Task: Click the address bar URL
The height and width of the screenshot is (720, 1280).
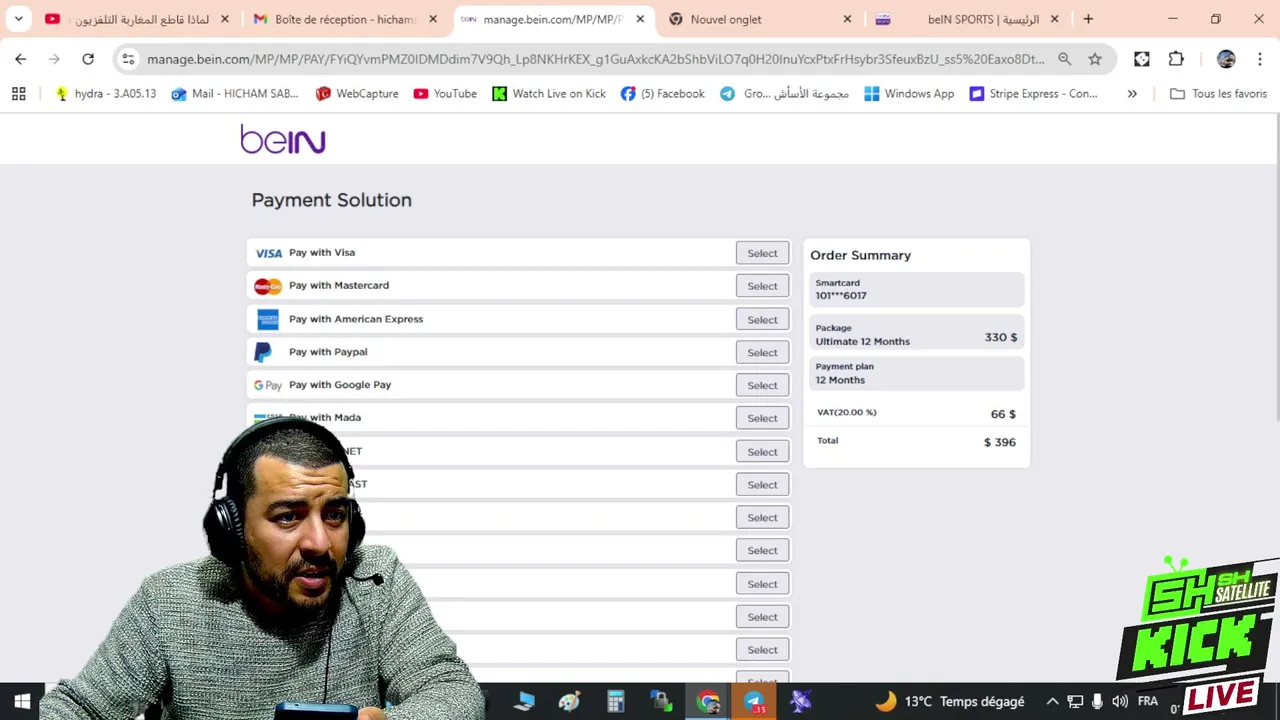Action: [x=595, y=59]
